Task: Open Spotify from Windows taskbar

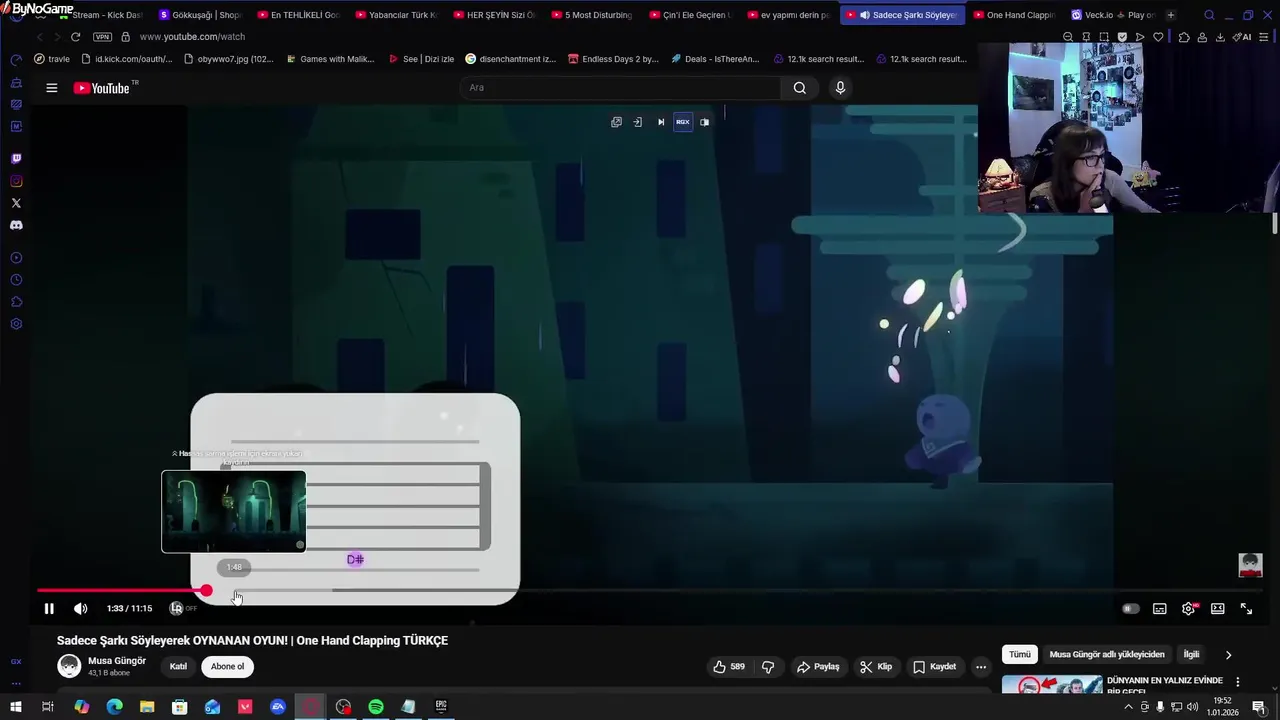Action: (x=376, y=707)
